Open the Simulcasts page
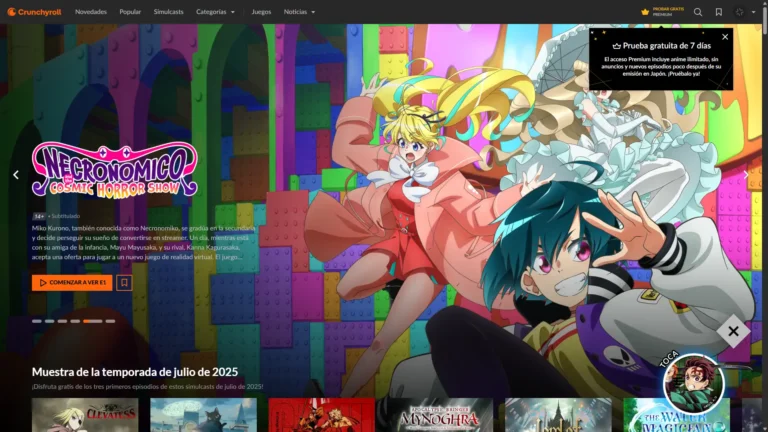 pyautogui.click(x=168, y=12)
